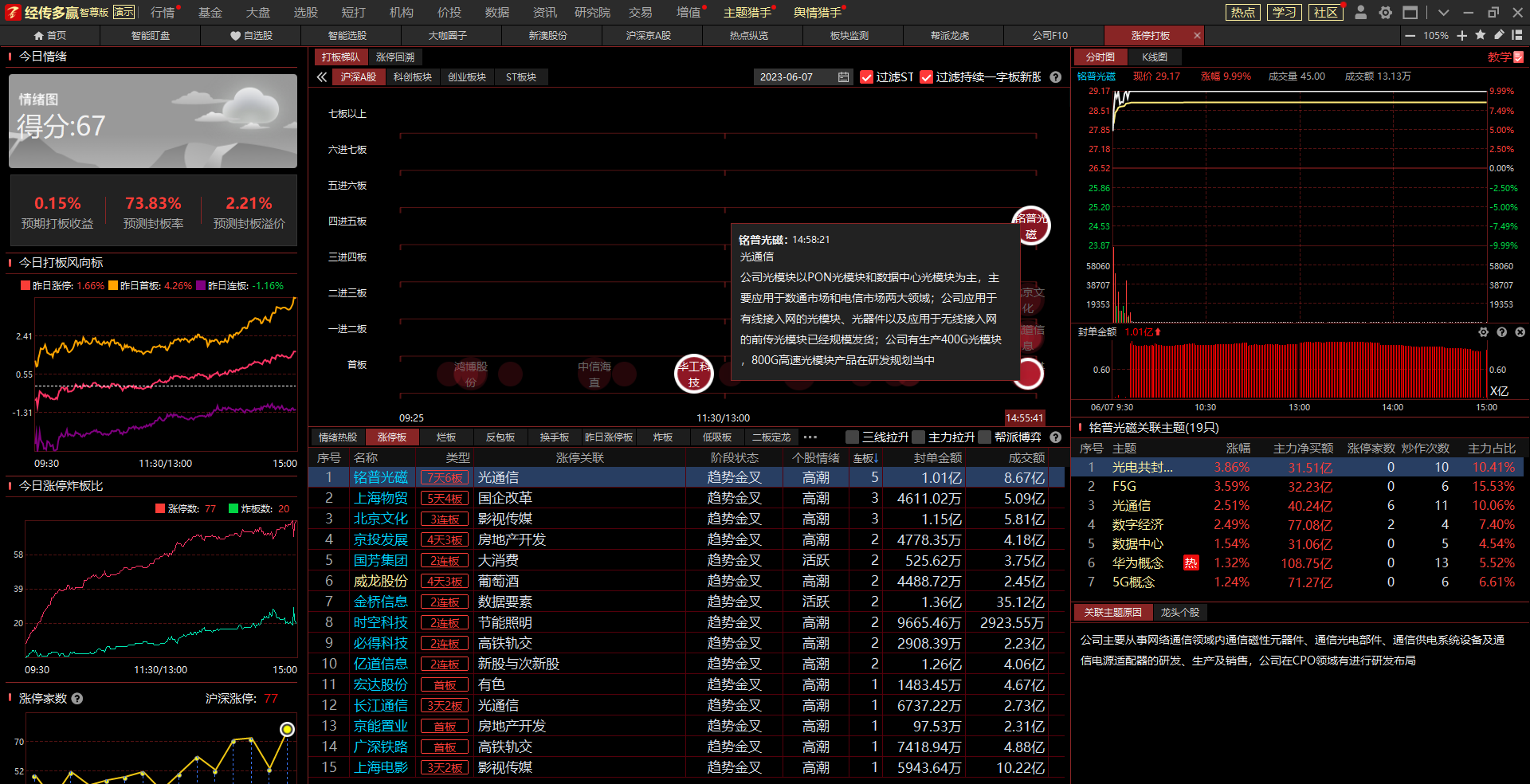Click the 7天6板 type tag
Screen dimensions: 1530x784
(445, 477)
